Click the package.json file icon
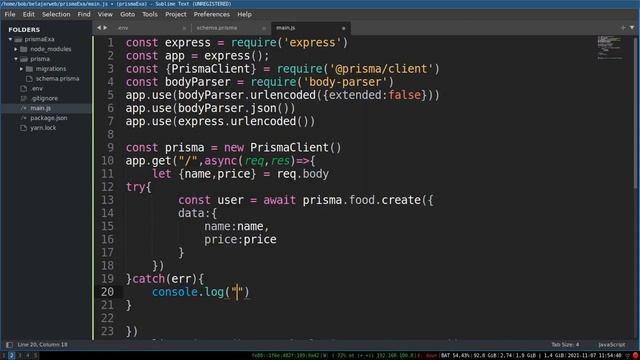Image resolution: width=640 pixels, height=360 pixels. (x=24, y=118)
